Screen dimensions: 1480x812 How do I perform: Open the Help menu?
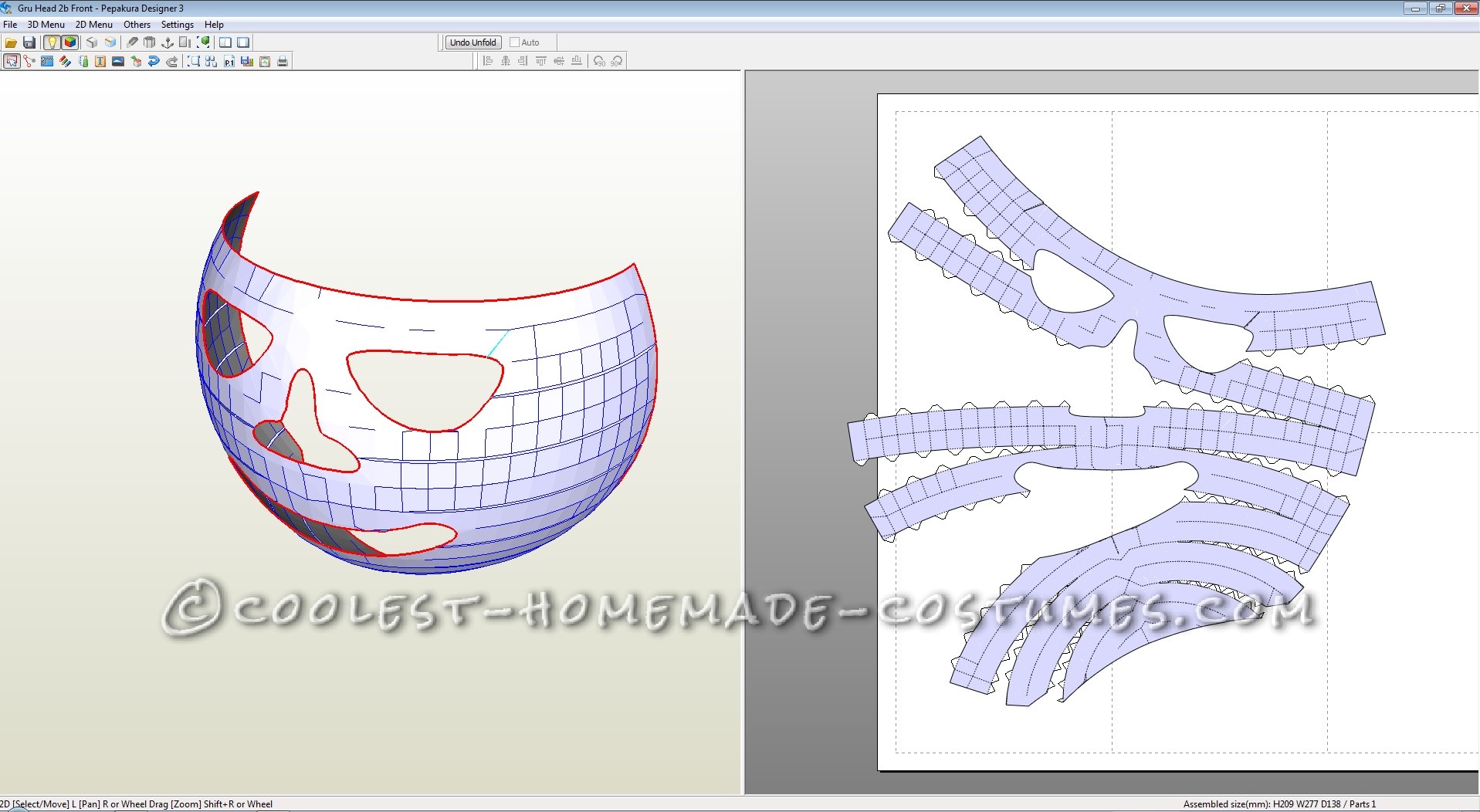click(x=214, y=25)
